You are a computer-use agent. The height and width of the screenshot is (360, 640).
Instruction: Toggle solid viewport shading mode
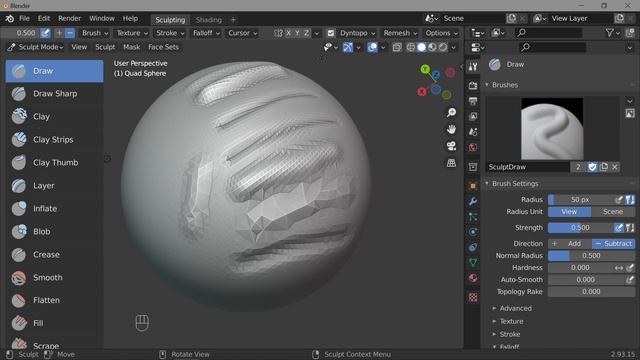[x=422, y=47]
